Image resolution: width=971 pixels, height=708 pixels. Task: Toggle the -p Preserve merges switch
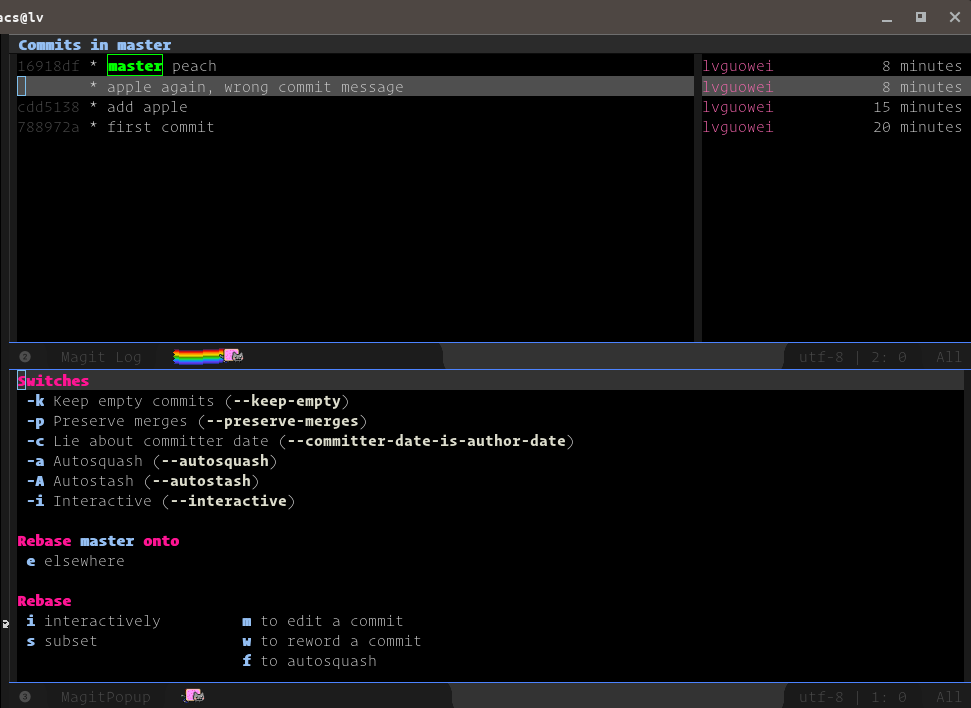tap(197, 421)
